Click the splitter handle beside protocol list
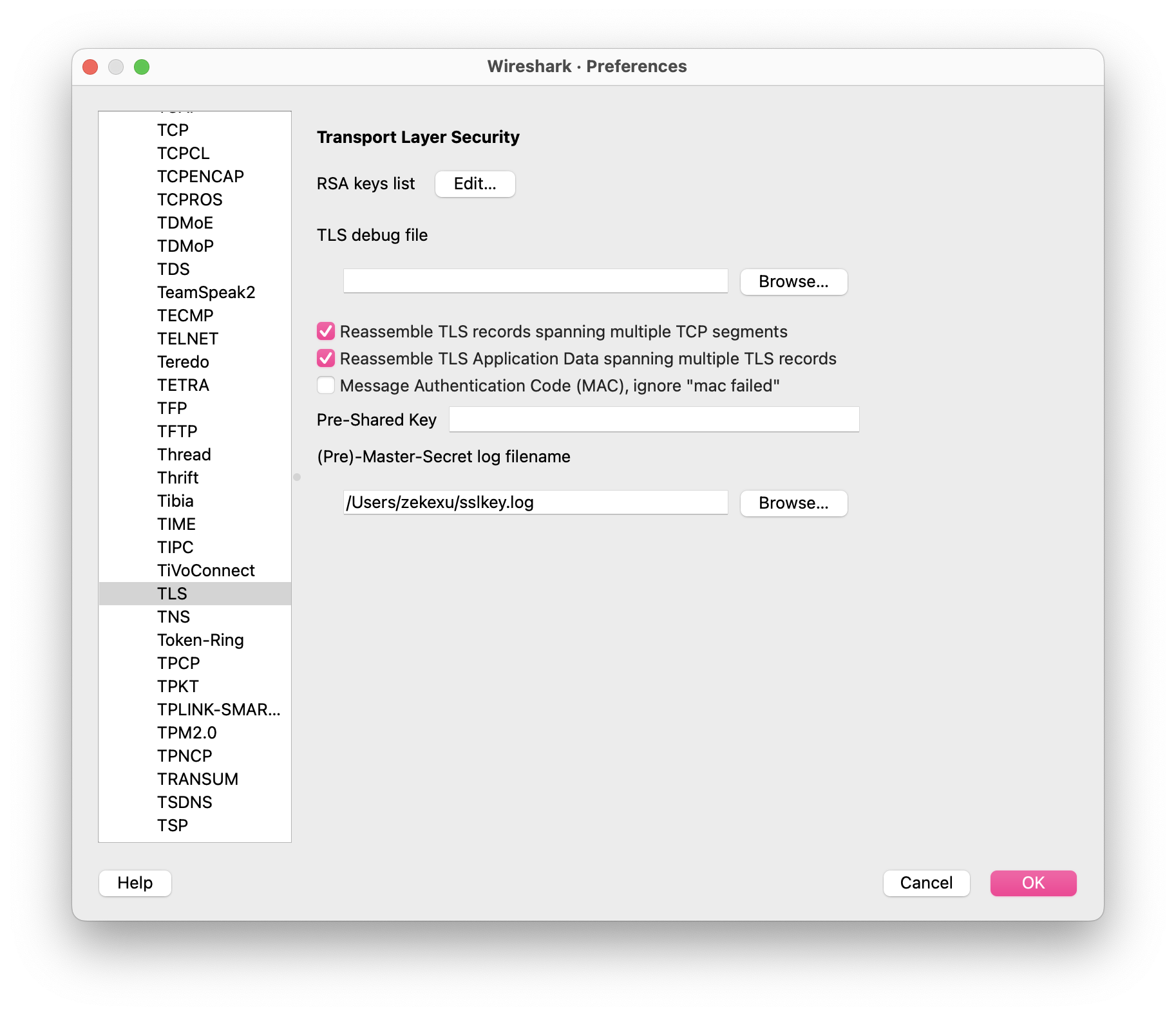The height and width of the screenshot is (1016, 1176). (x=297, y=477)
